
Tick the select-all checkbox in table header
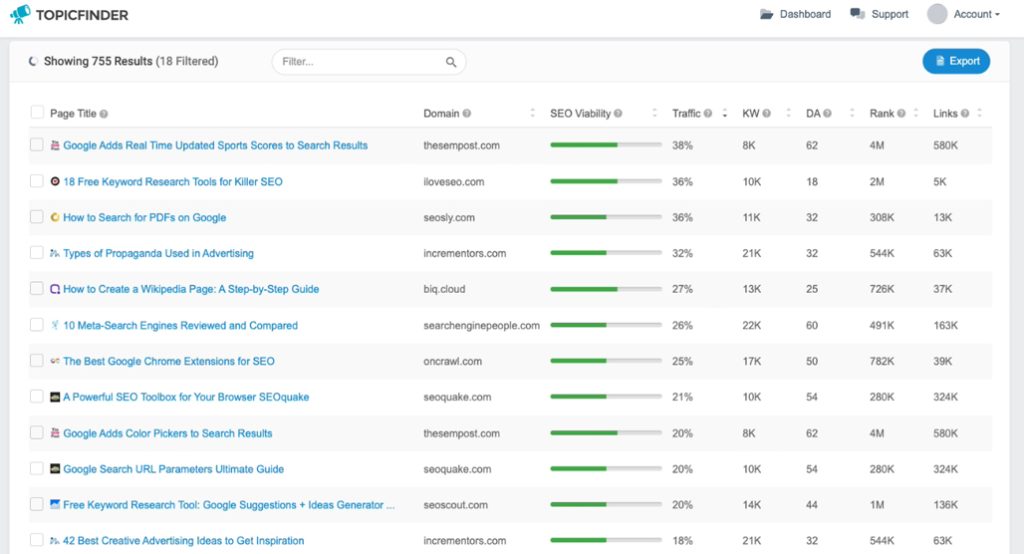pos(37,112)
